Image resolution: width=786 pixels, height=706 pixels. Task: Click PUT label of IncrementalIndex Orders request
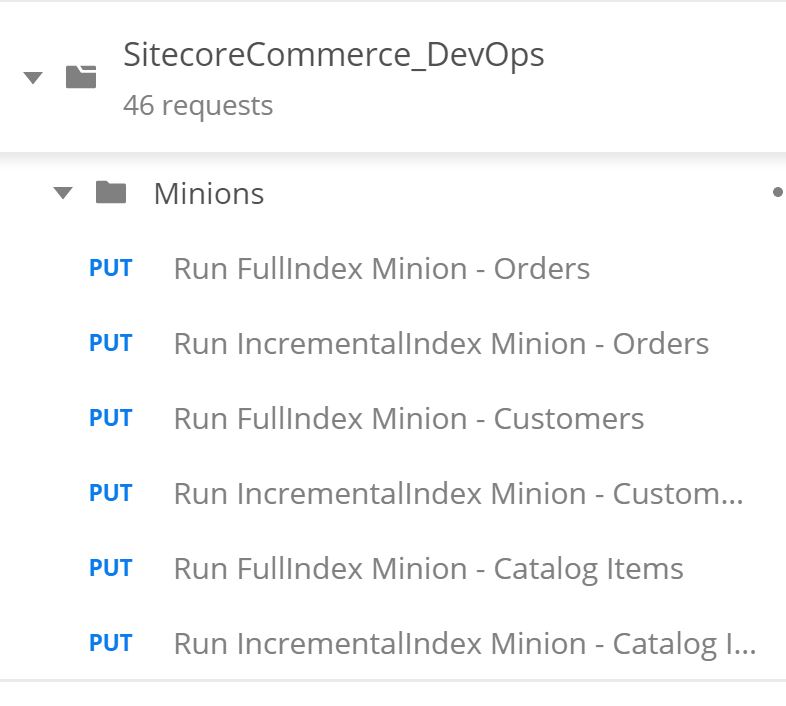(110, 343)
